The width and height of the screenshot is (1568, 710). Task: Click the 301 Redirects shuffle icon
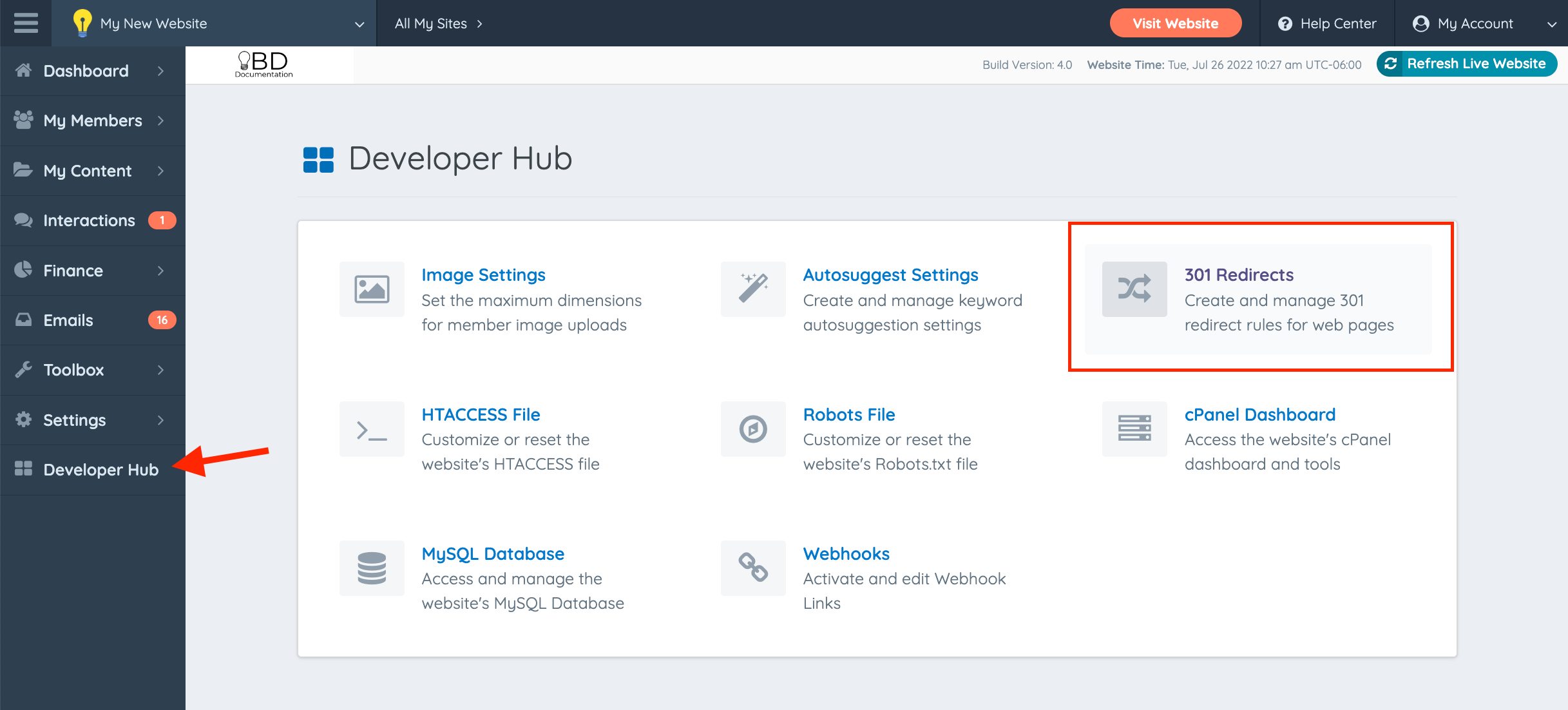pyautogui.click(x=1134, y=289)
